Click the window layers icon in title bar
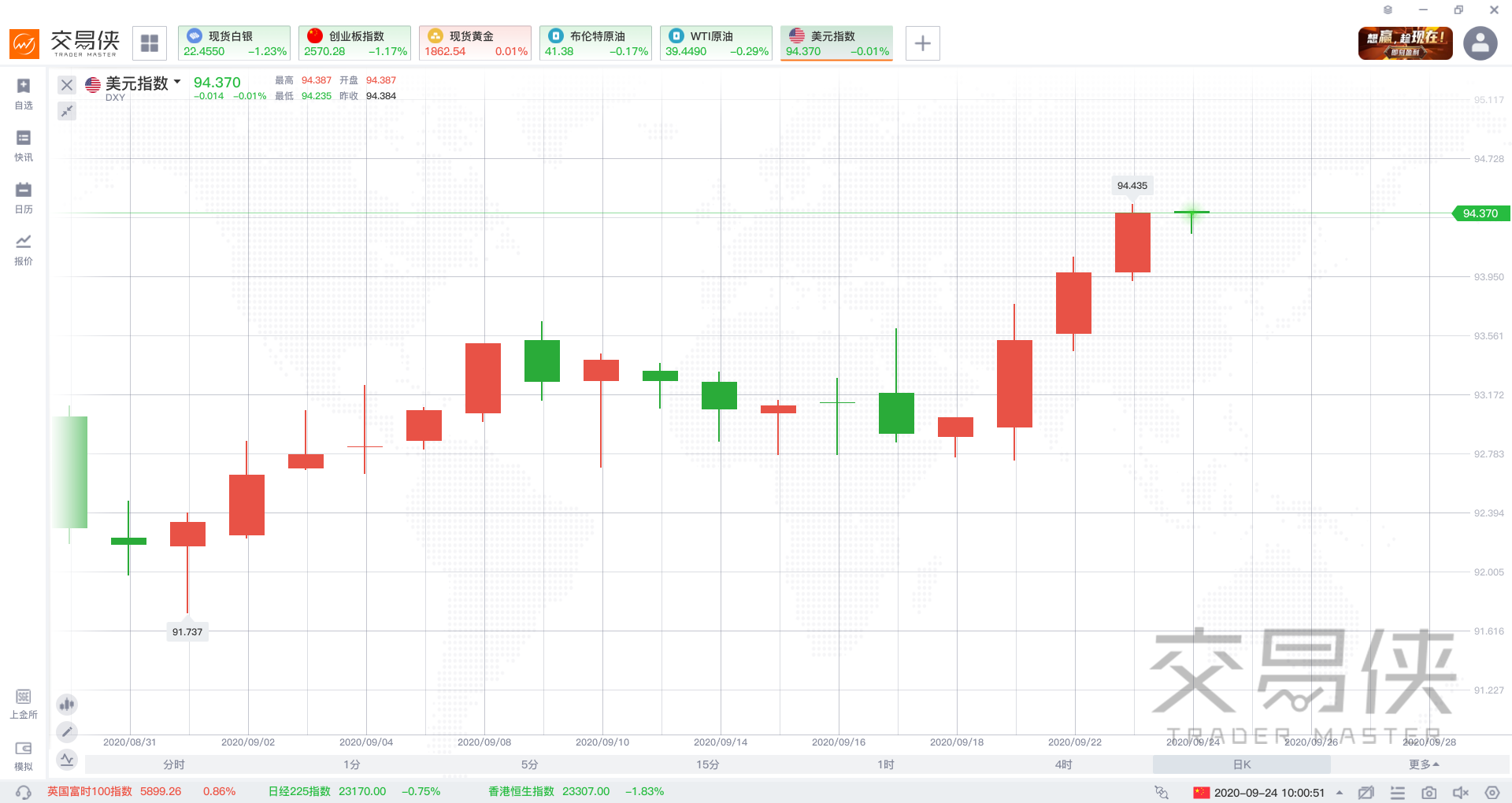Image resolution: width=1512 pixels, height=803 pixels. point(1388,10)
